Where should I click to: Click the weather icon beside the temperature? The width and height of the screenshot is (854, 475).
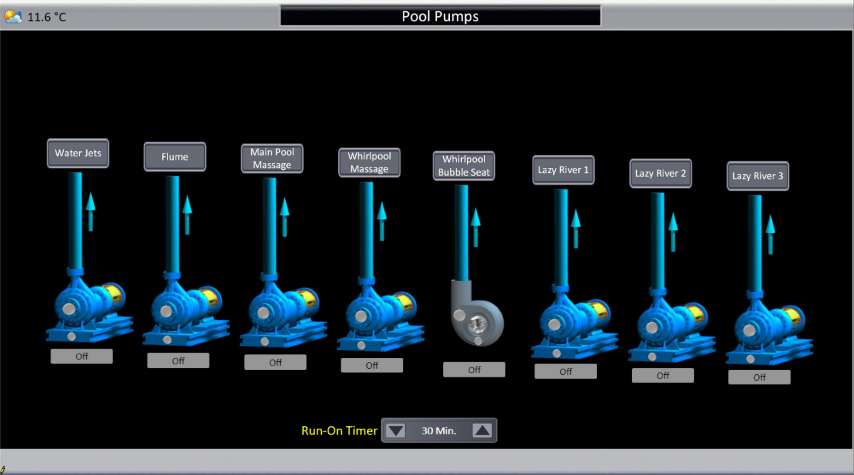[x=13, y=16]
